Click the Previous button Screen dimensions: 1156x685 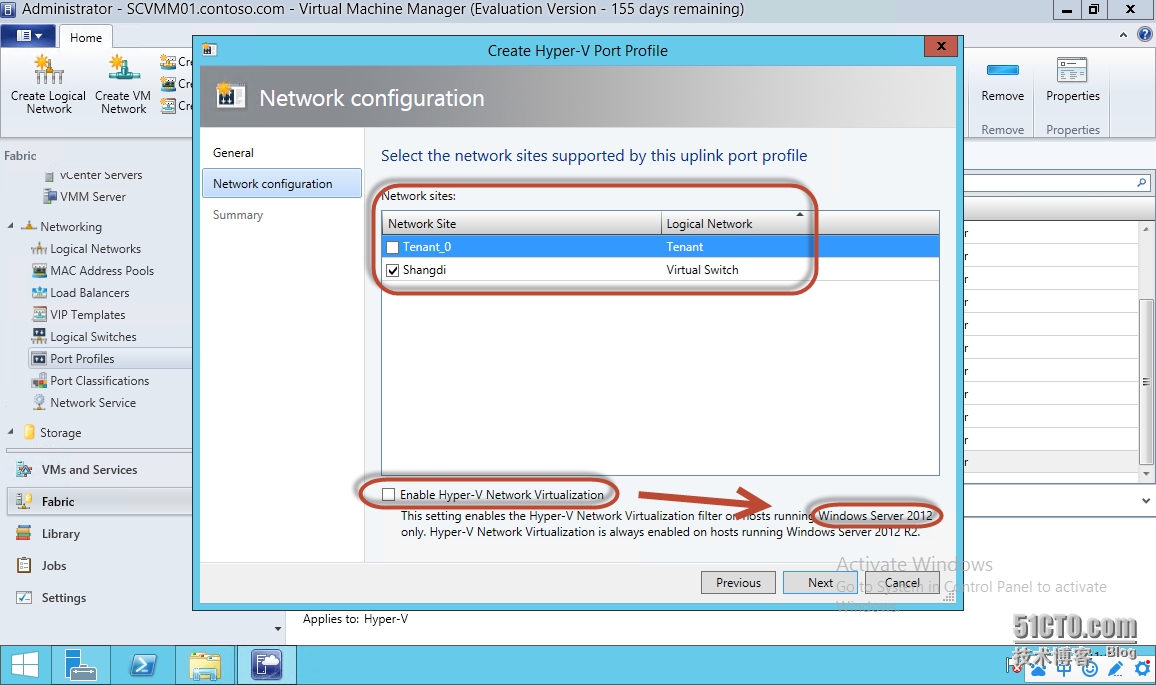[x=738, y=583]
